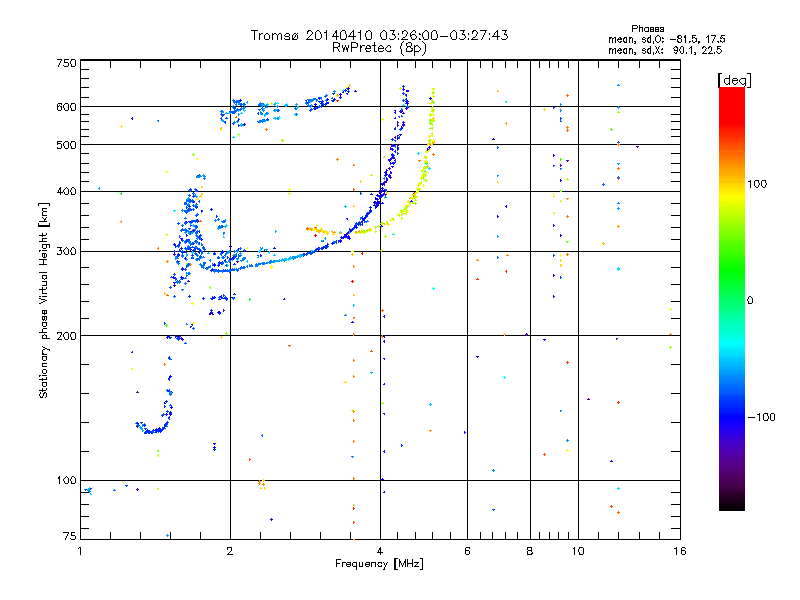Viewport: 800px width, 600px height.
Task: Click the '16' frequency tick label
Action: point(680,551)
